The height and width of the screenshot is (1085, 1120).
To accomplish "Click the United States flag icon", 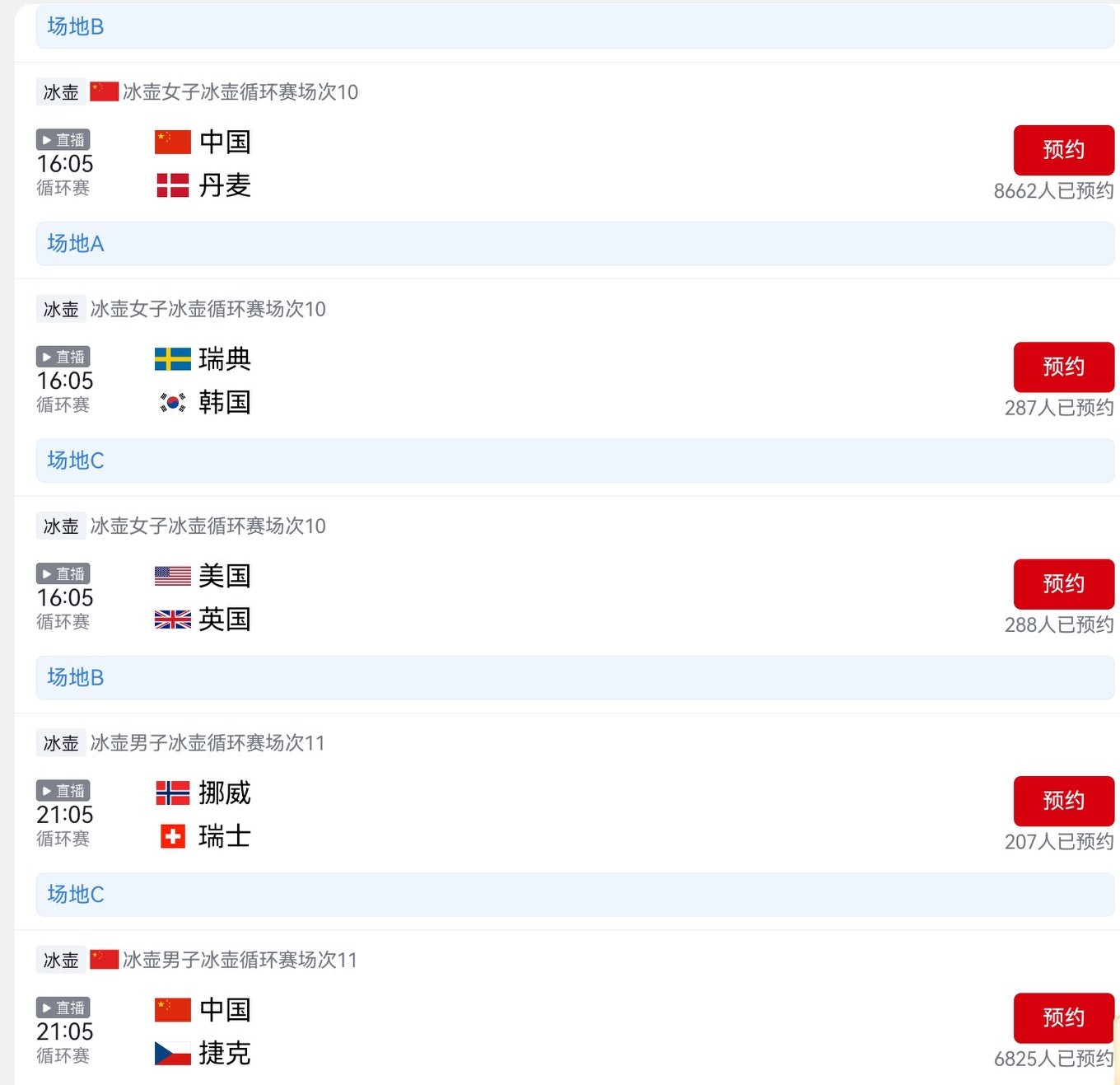I will (x=173, y=576).
